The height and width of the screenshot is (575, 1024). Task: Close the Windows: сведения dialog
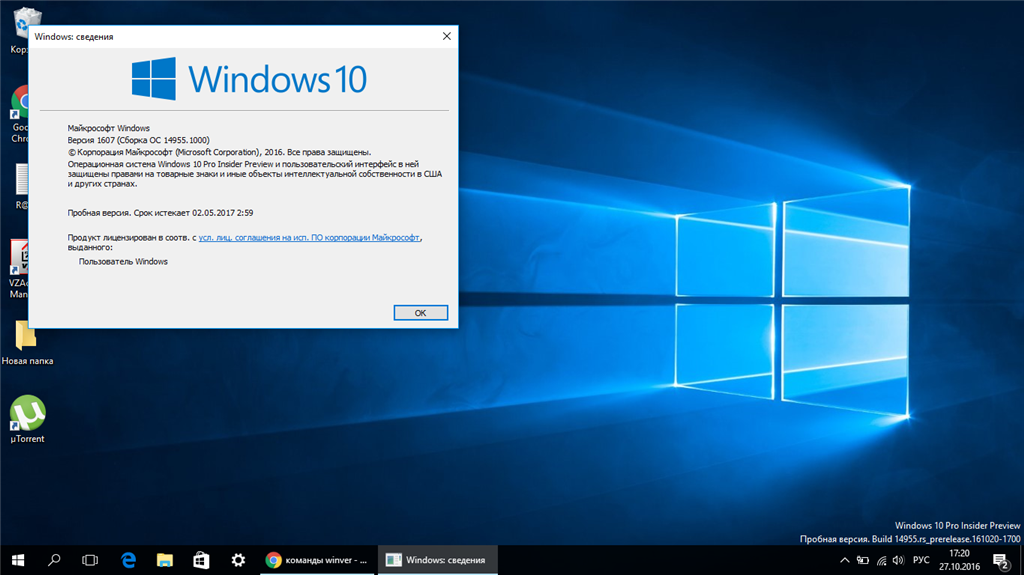447,37
